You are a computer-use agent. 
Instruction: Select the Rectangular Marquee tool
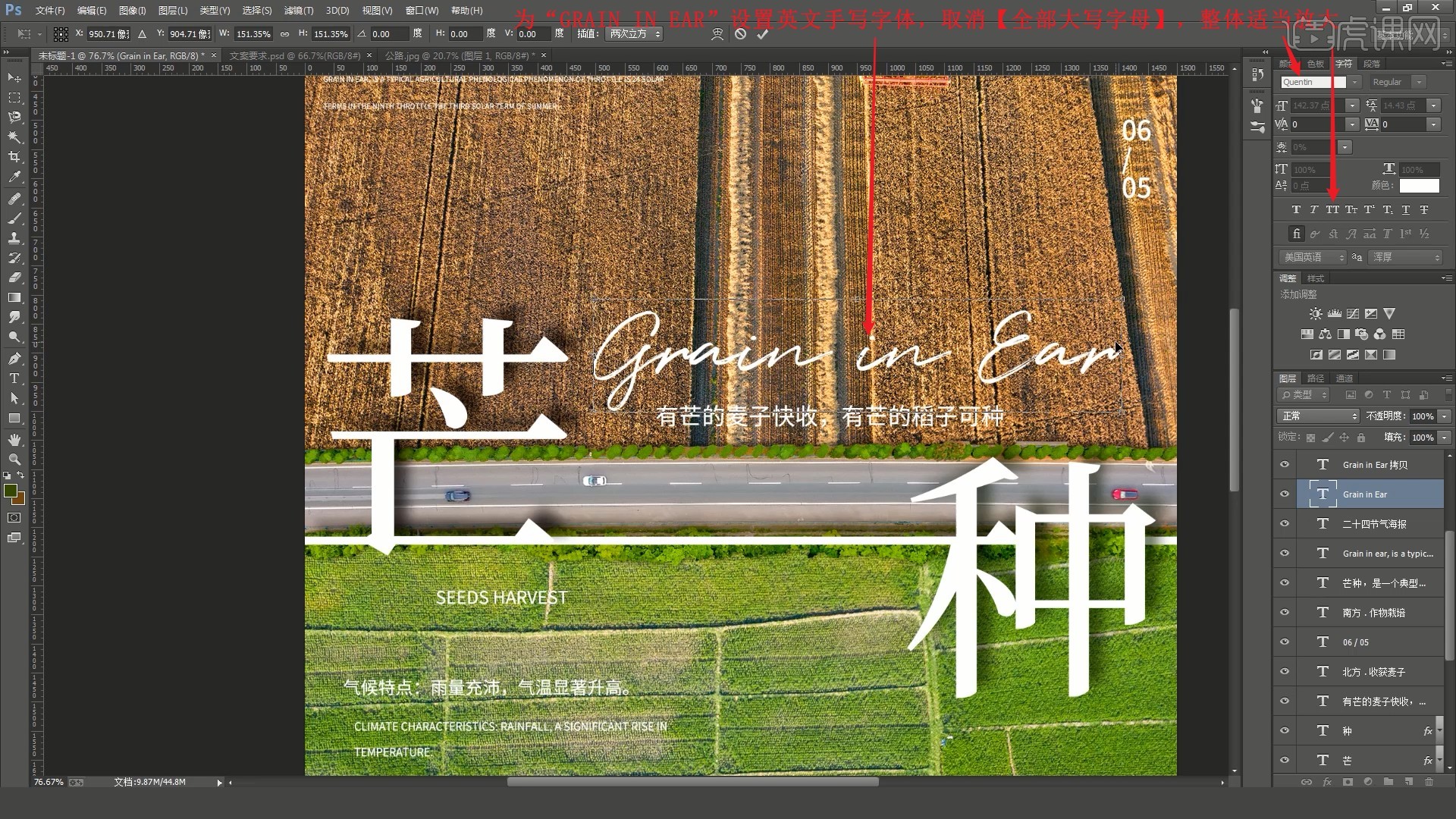[14, 98]
